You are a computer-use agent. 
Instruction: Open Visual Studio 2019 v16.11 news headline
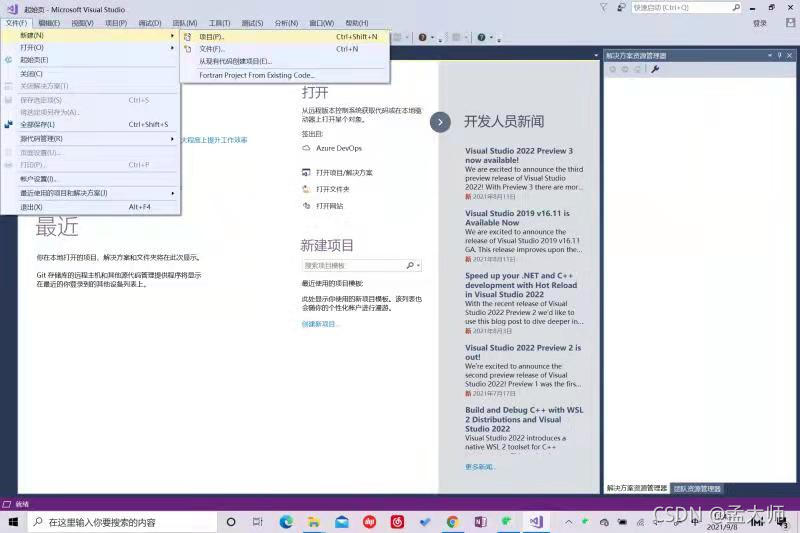(x=517, y=218)
